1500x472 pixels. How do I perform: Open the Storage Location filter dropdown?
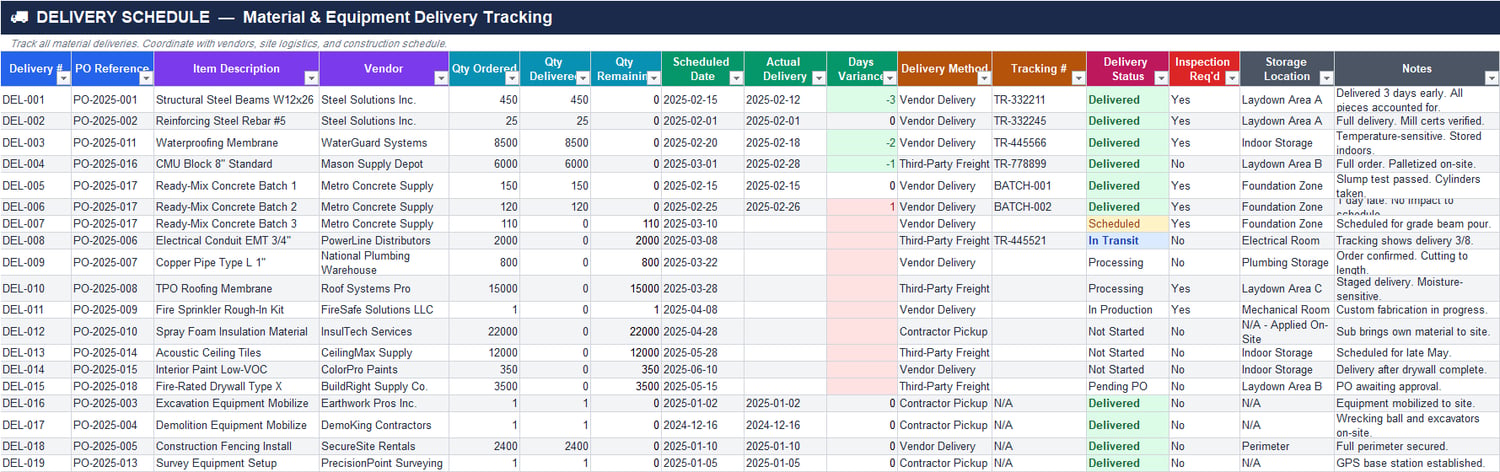[x=1326, y=77]
